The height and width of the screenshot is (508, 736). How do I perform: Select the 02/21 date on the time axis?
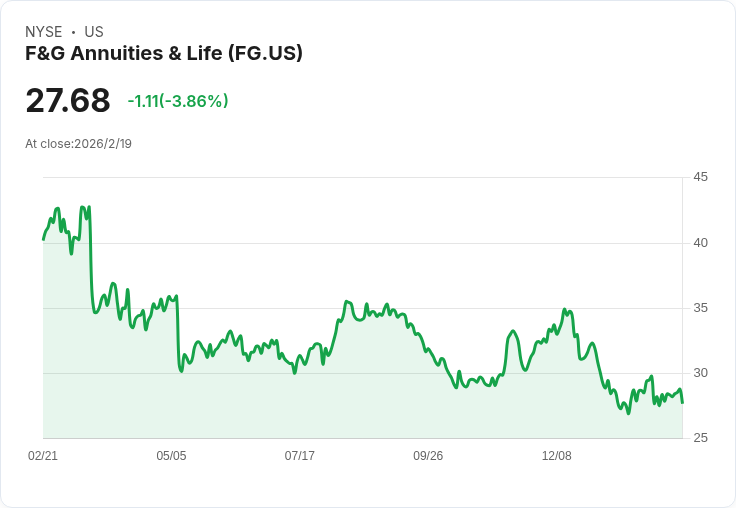[x=43, y=456]
